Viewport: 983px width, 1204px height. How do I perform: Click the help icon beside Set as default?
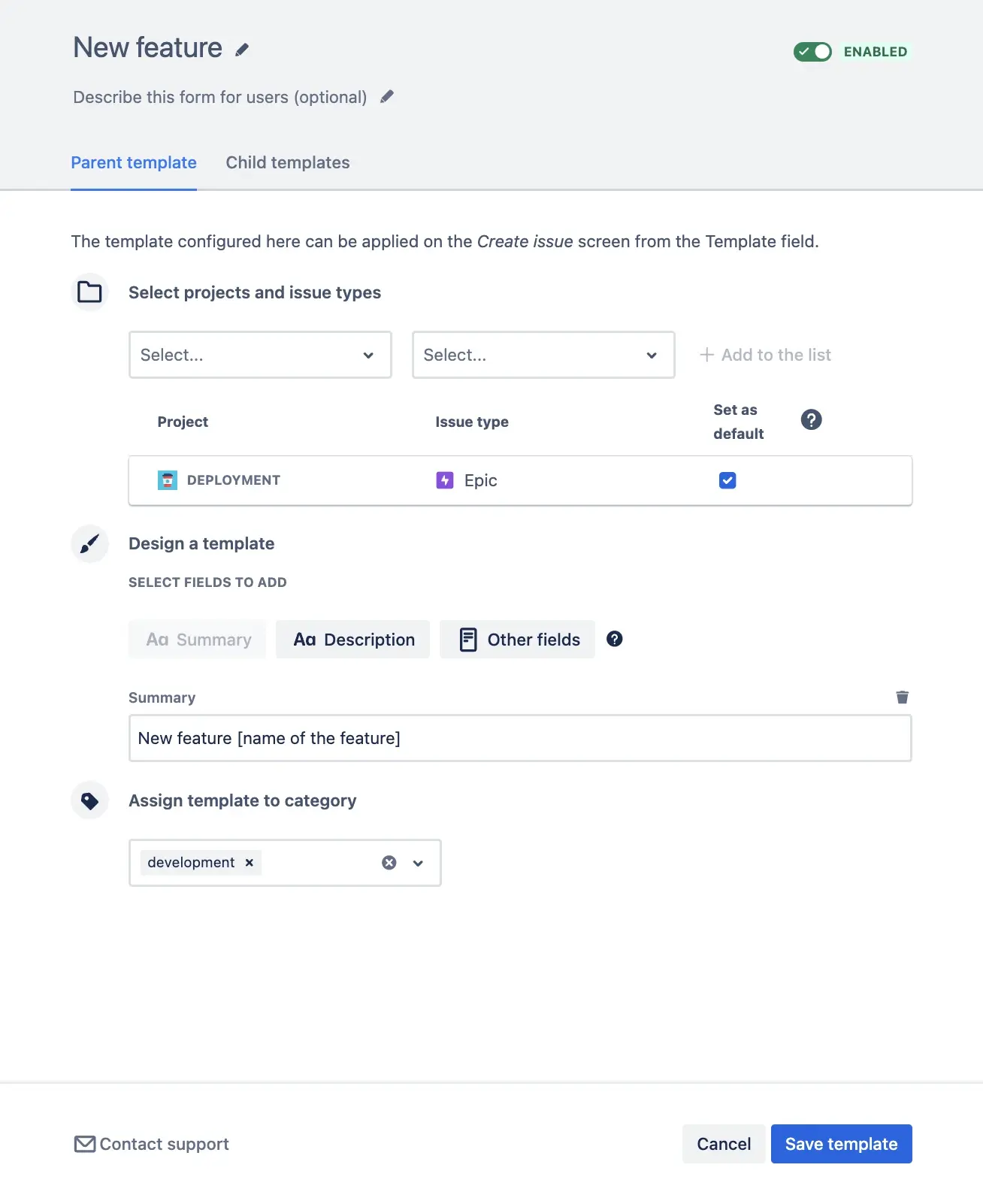click(x=811, y=420)
